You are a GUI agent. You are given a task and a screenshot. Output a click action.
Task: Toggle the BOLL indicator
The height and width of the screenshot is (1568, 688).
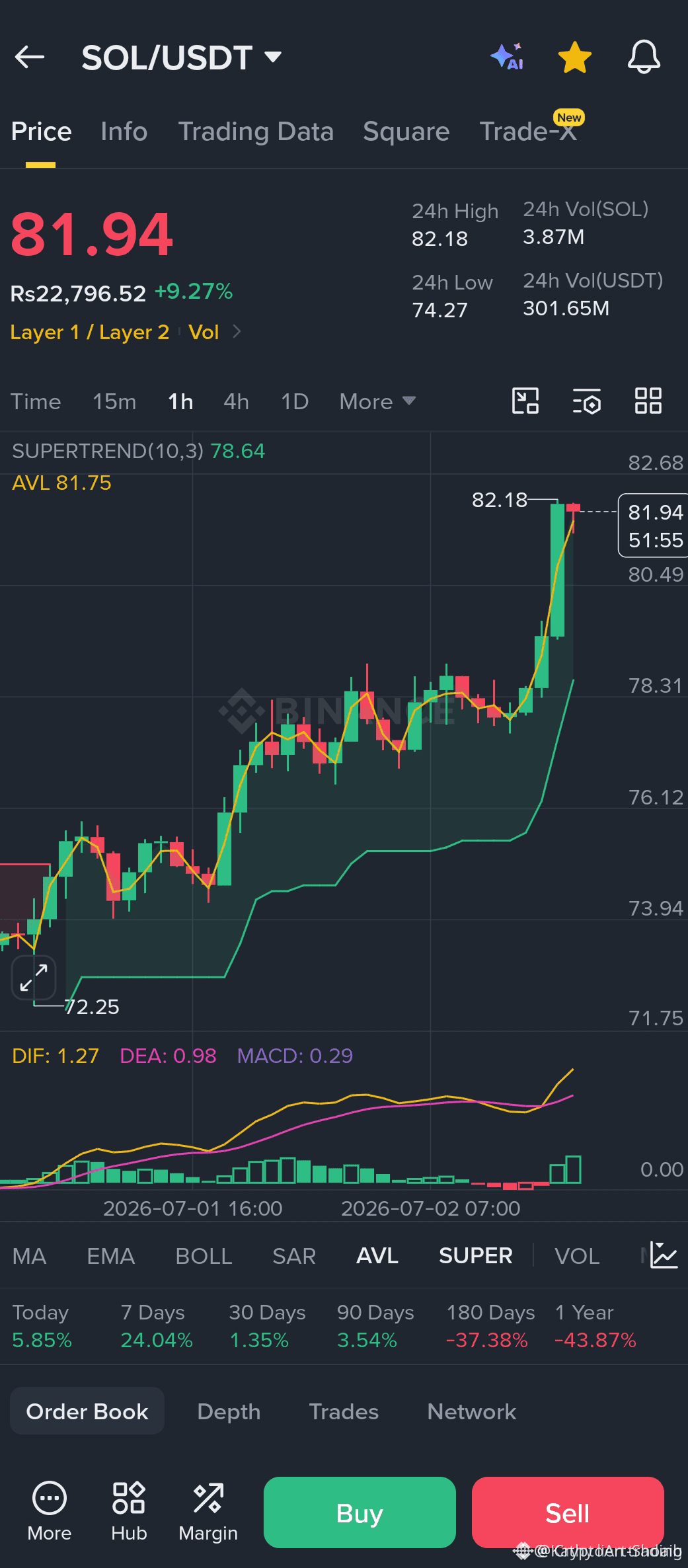pyautogui.click(x=204, y=1256)
